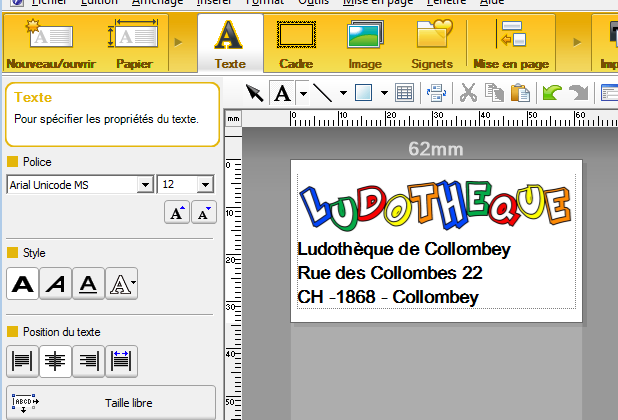618x420 pixels.
Task: Select the text insertion A tool
Action: click(x=282, y=93)
